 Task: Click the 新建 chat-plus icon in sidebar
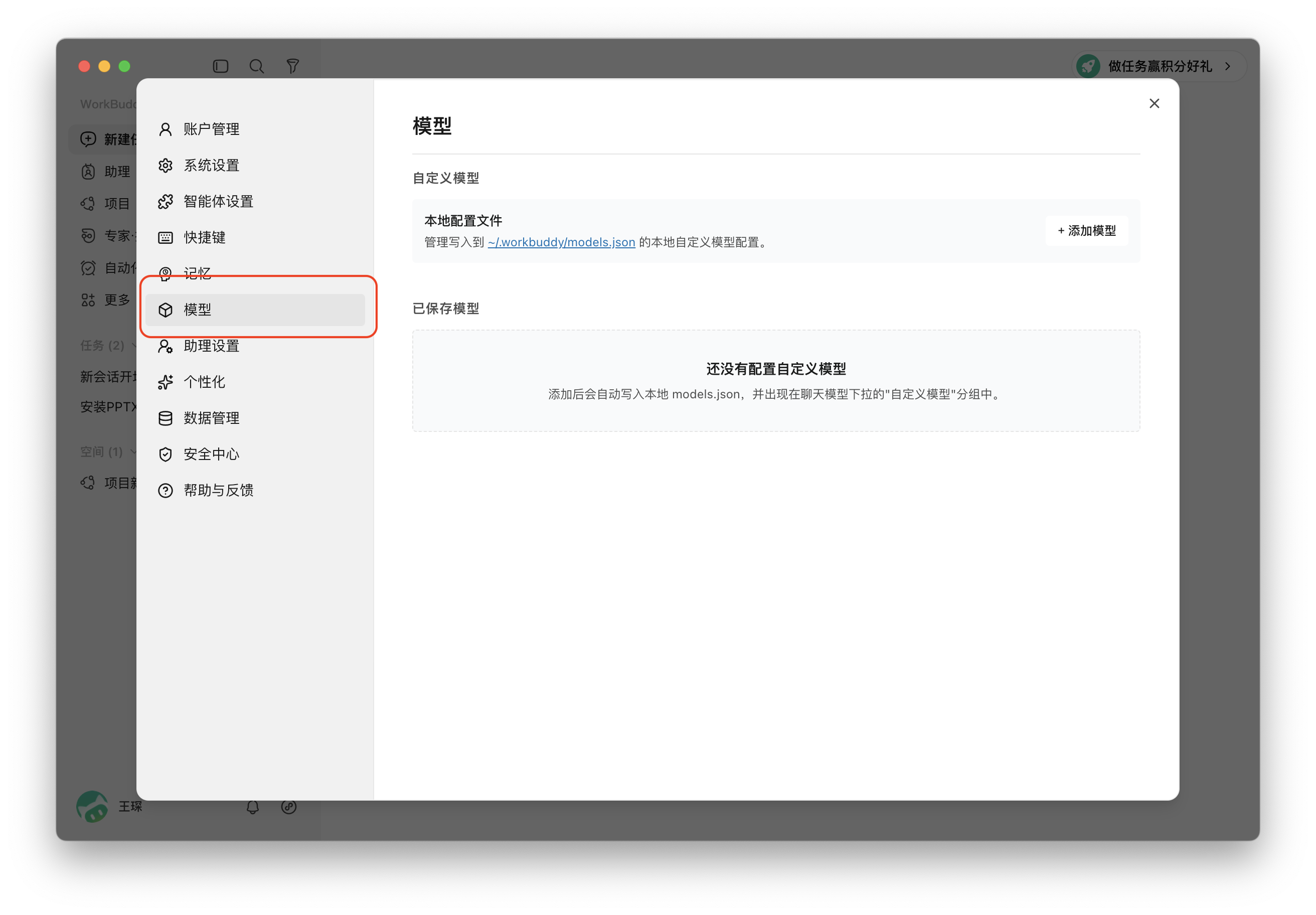coord(88,139)
